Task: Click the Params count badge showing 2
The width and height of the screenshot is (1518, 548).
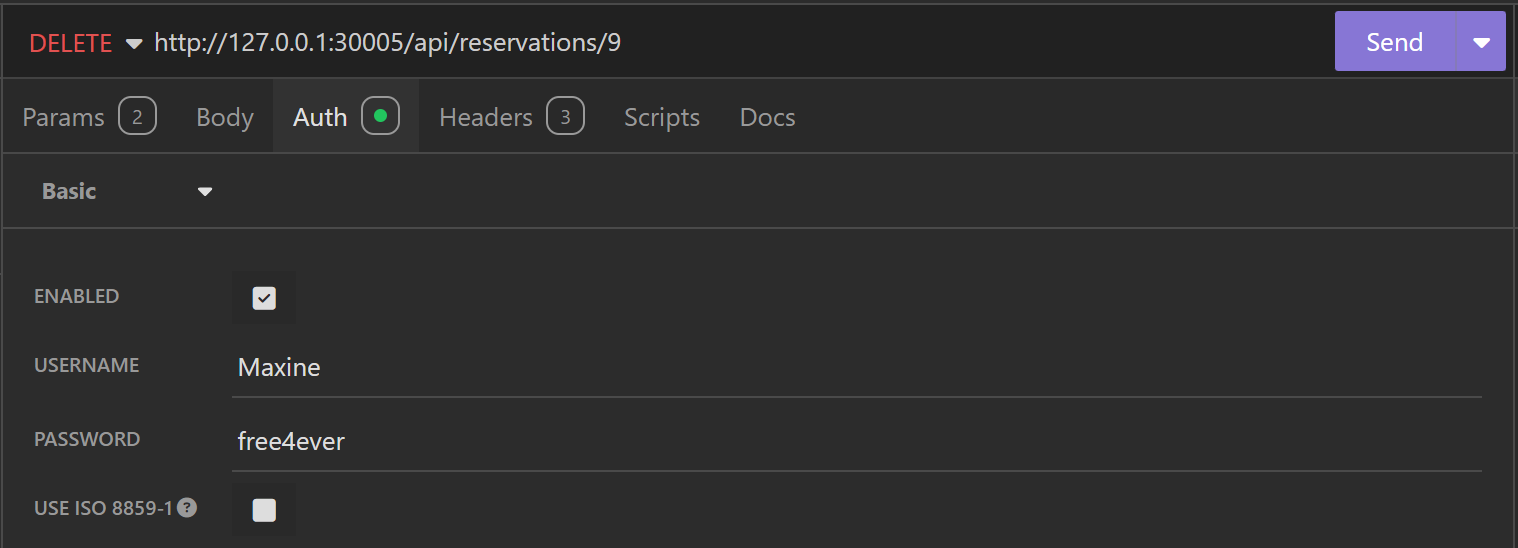Action: pos(137,117)
